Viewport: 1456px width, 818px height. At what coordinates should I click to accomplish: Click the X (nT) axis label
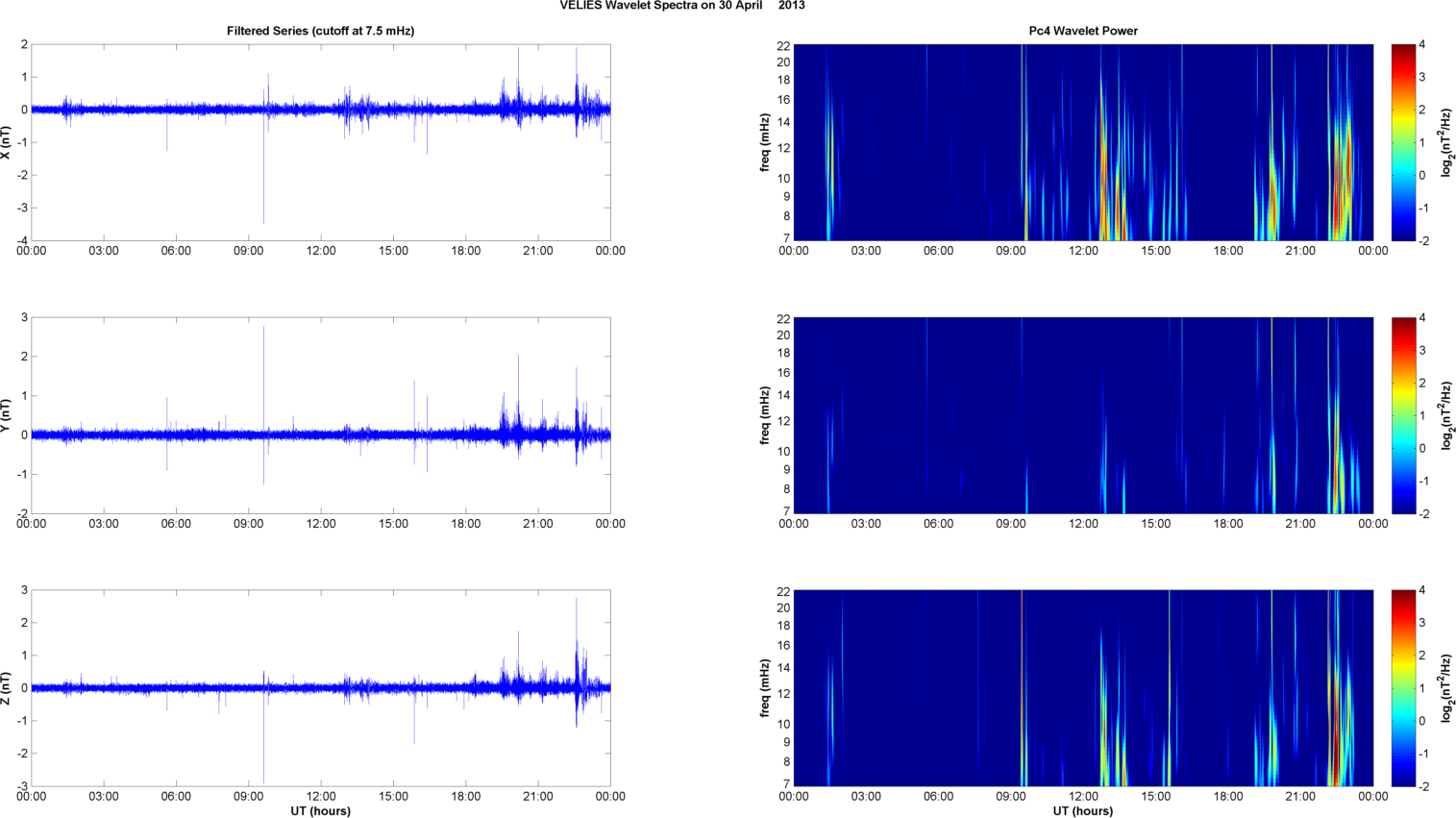point(8,142)
